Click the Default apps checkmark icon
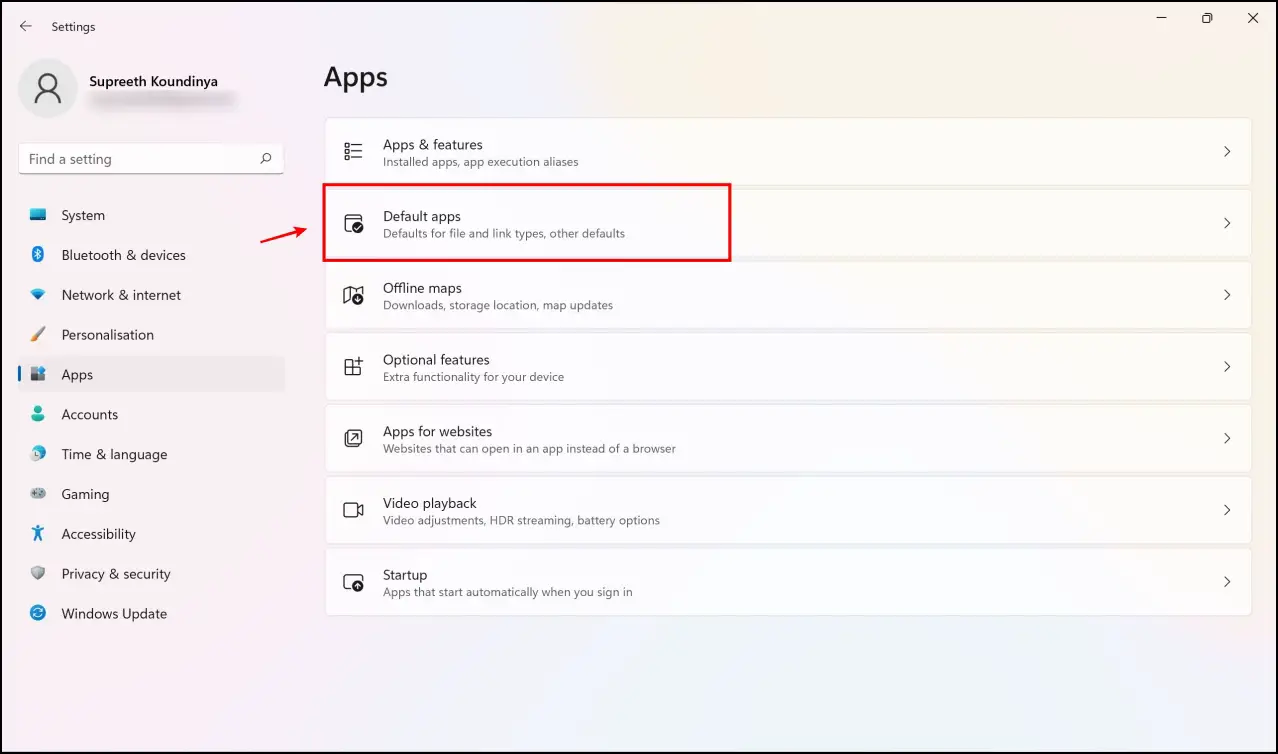 [x=353, y=224]
